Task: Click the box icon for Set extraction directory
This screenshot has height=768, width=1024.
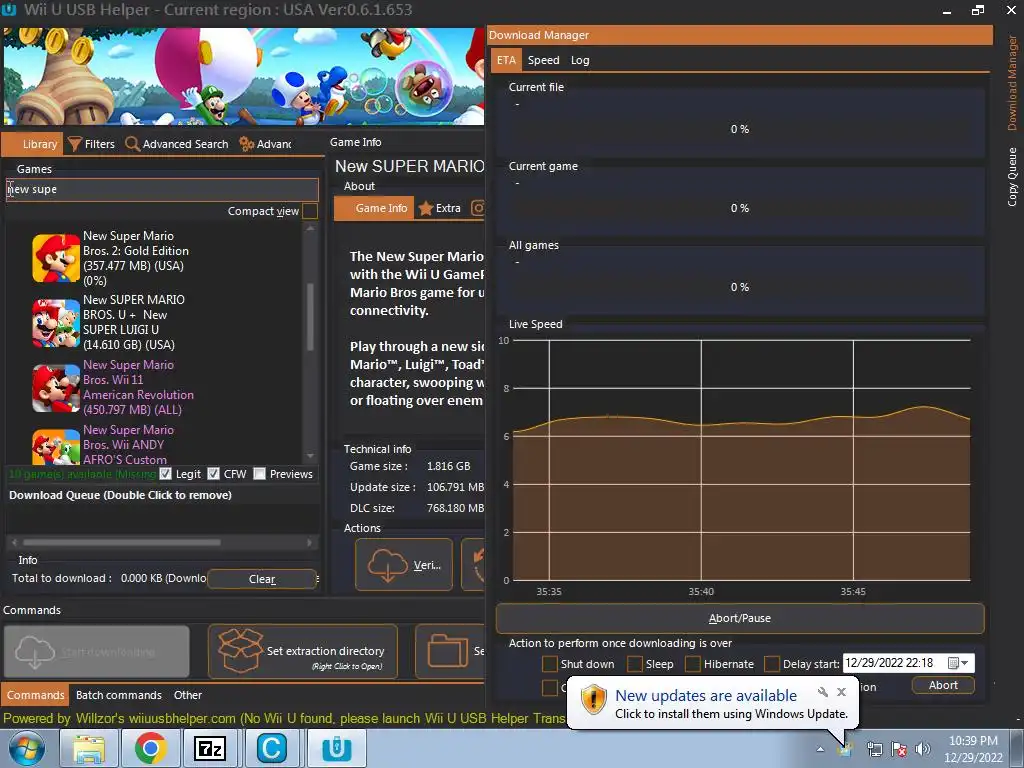Action: coord(240,650)
